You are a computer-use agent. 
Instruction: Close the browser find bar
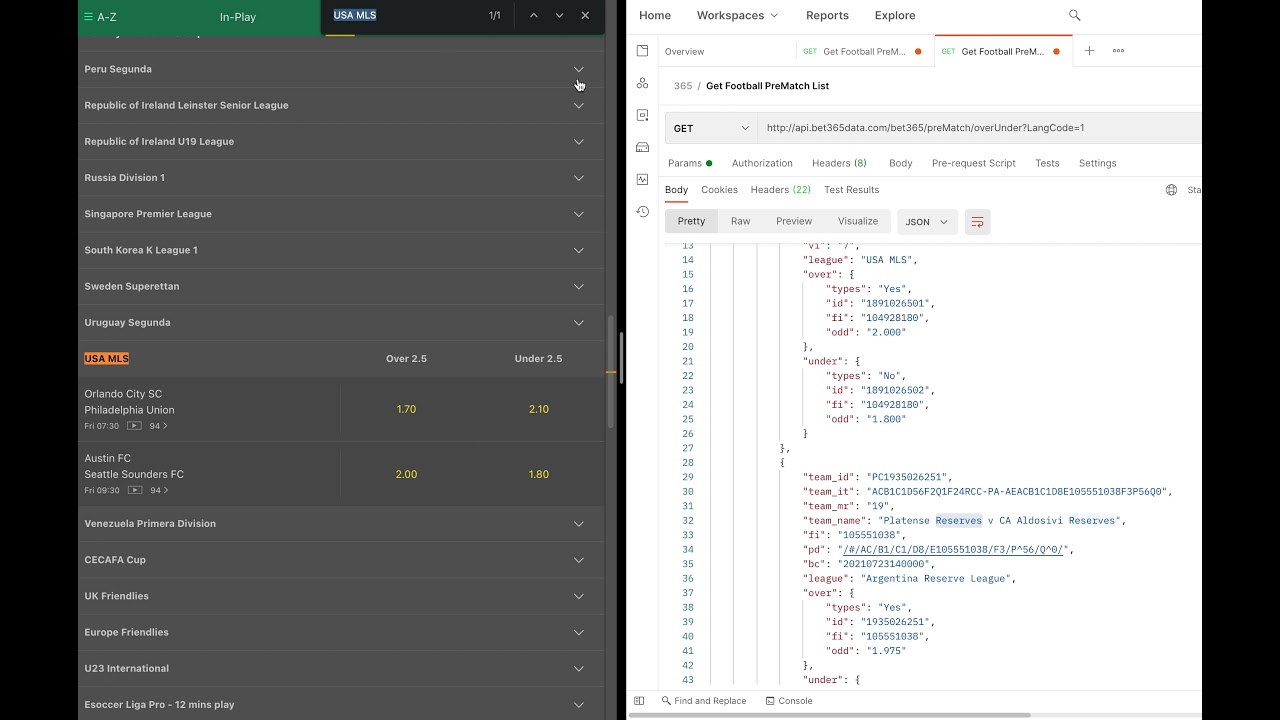click(x=585, y=15)
